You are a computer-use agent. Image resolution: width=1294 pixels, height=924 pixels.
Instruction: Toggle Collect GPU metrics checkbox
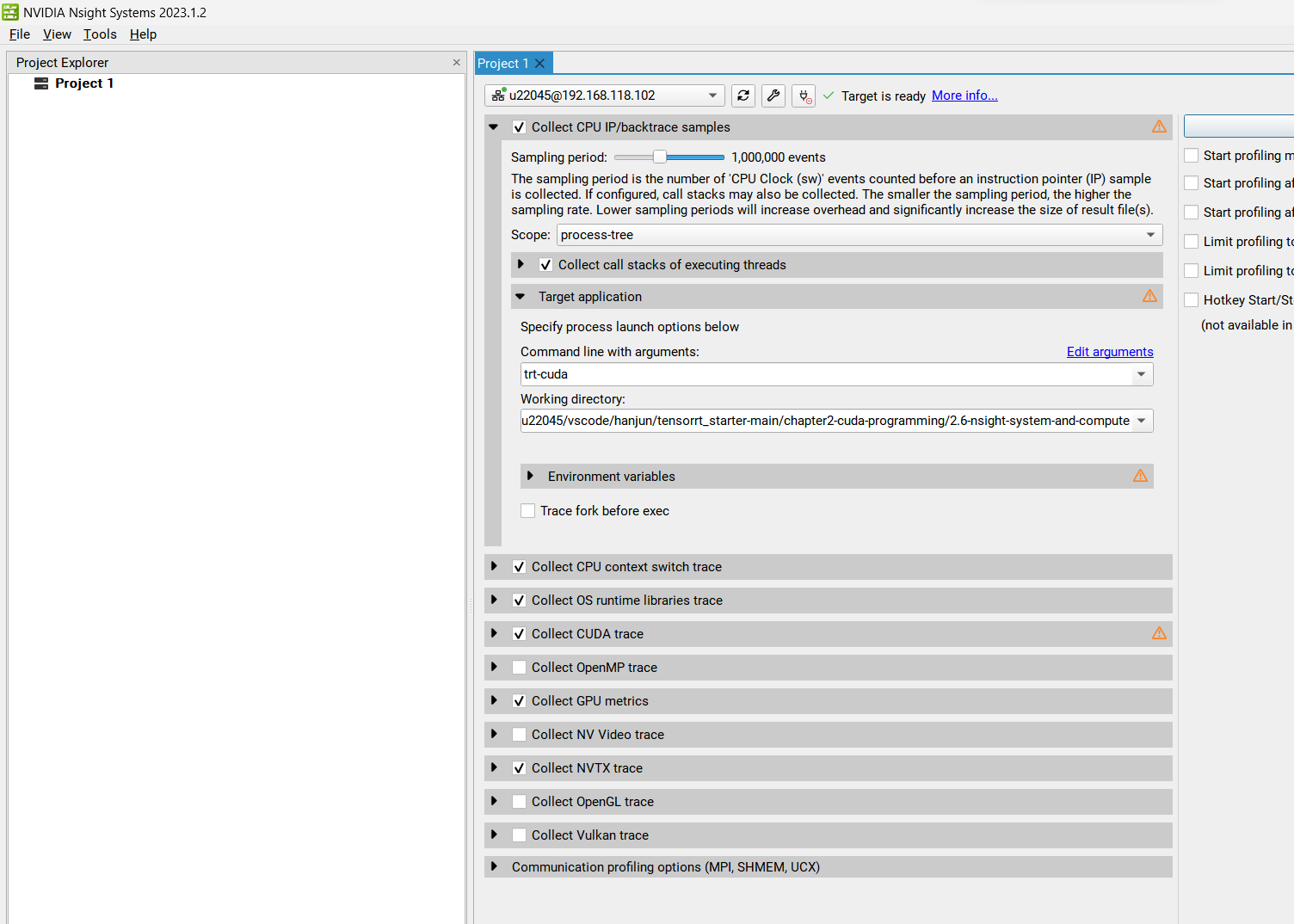519,701
